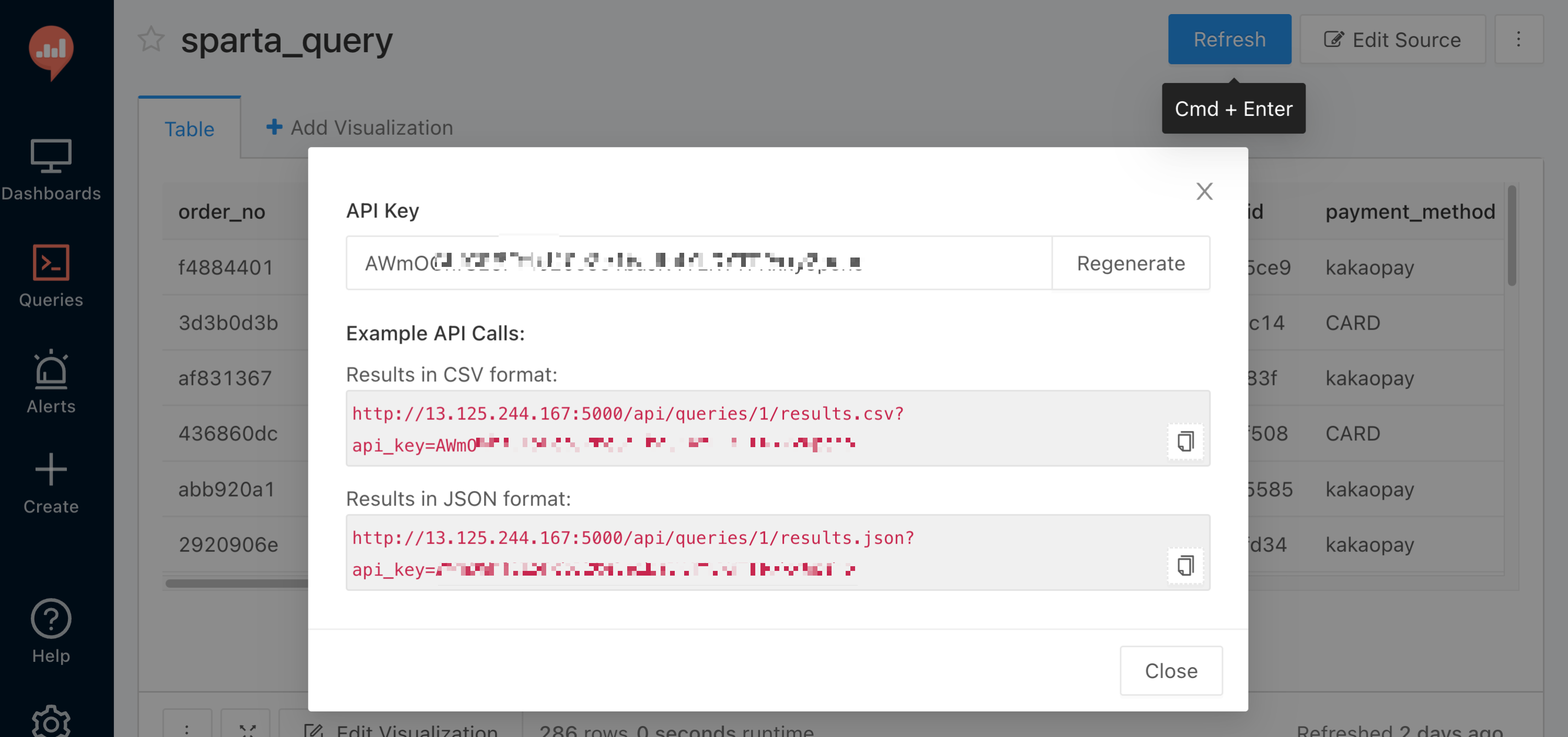Copy the JSON API URL
Image resolution: width=1568 pixels, height=737 pixels.
click(x=1184, y=566)
